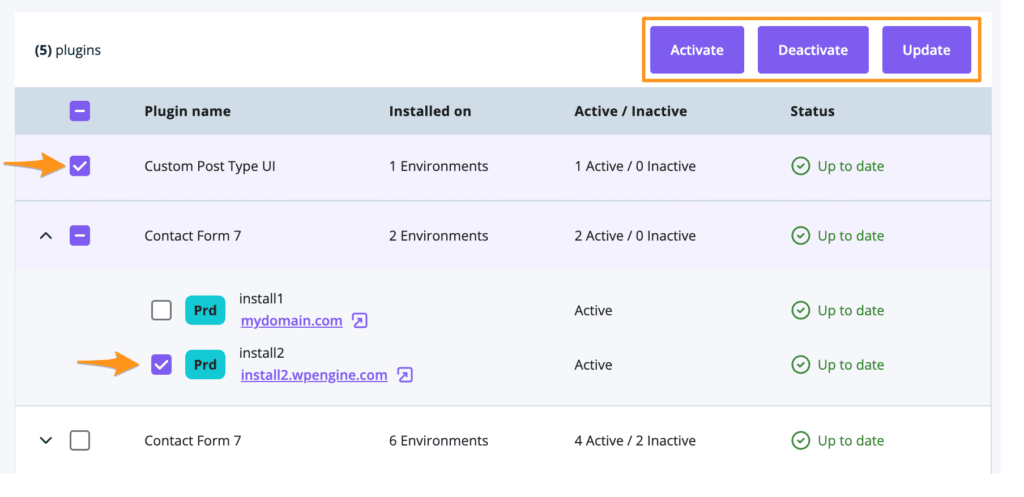This screenshot has height=497, width=1024.
Task: Uncheck the install2 environment checkbox
Action: (161, 365)
